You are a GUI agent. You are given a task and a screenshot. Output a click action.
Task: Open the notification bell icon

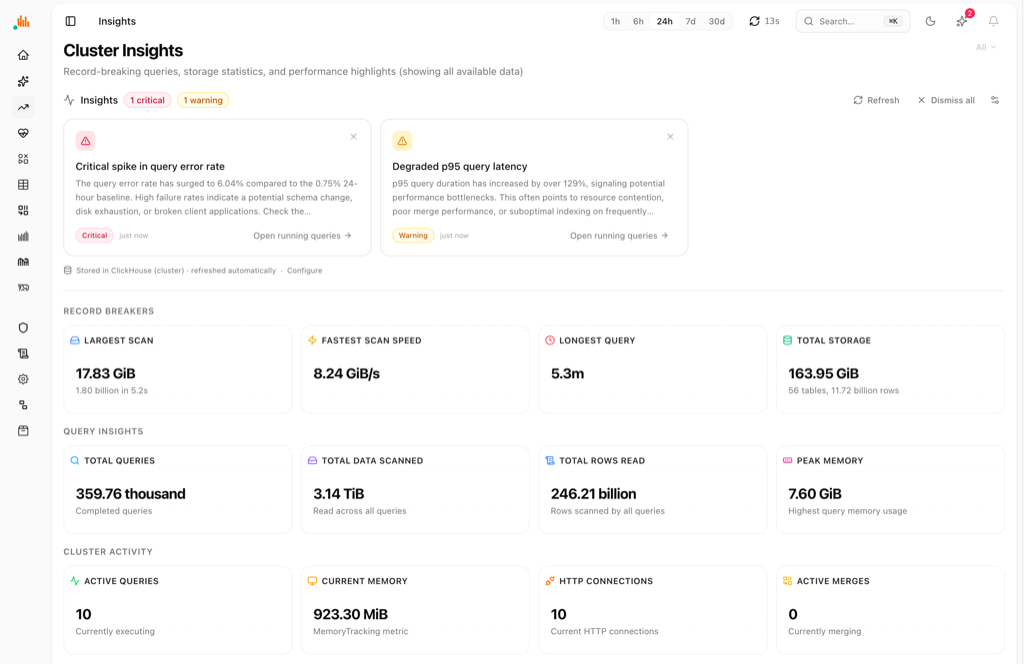(993, 22)
